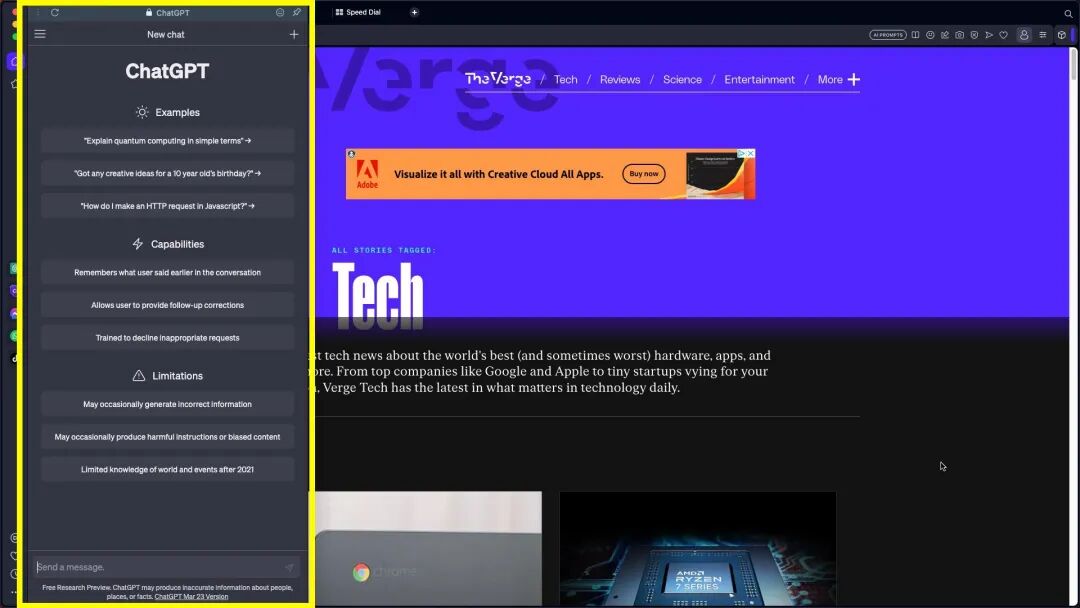Click the AI Prompts button in address bar
This screenshot has width=1080, height=608.
pyautogui.click(x=887, y=34)
